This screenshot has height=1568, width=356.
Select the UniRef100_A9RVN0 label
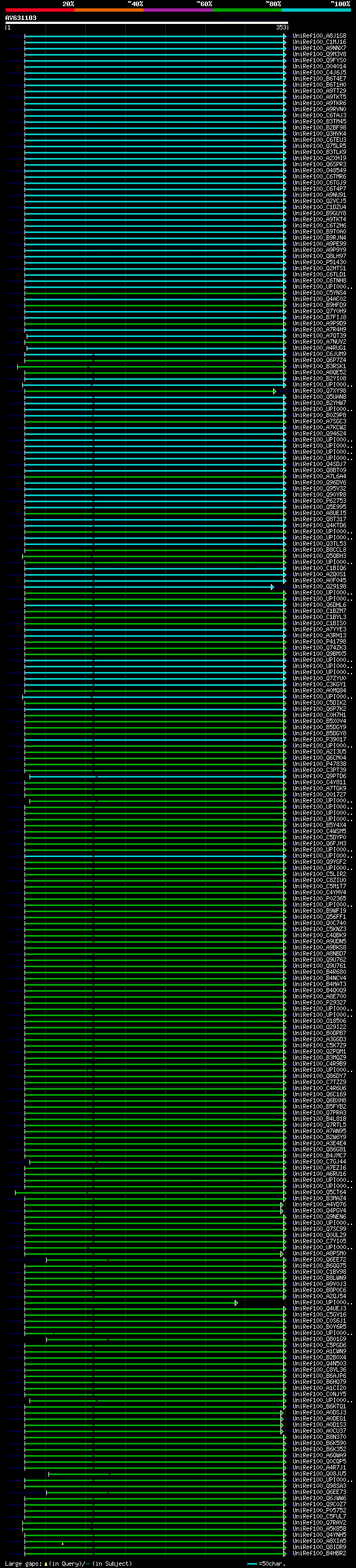[x=319, y=109]
